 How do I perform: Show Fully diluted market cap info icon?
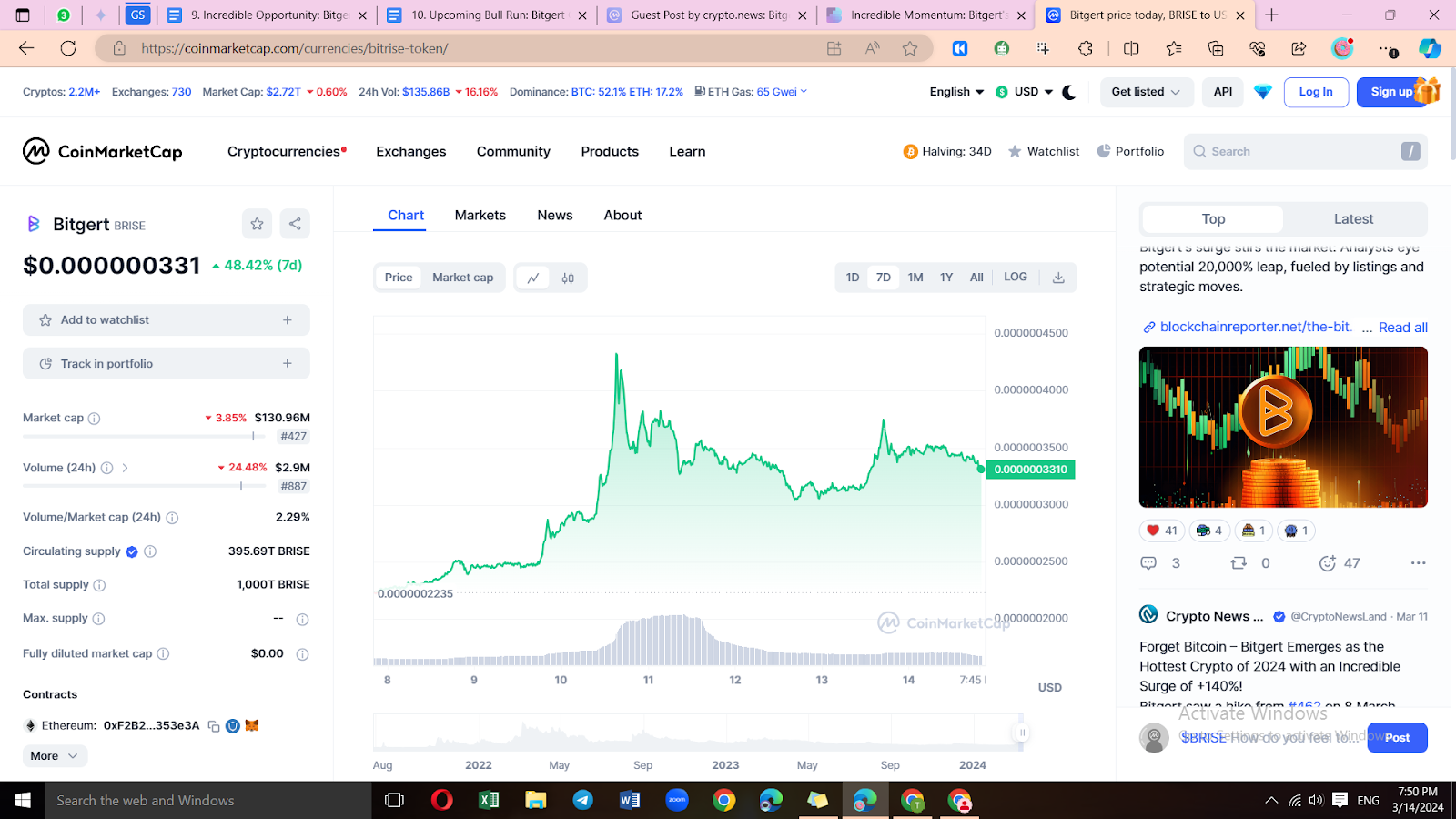tap(163, 653)
